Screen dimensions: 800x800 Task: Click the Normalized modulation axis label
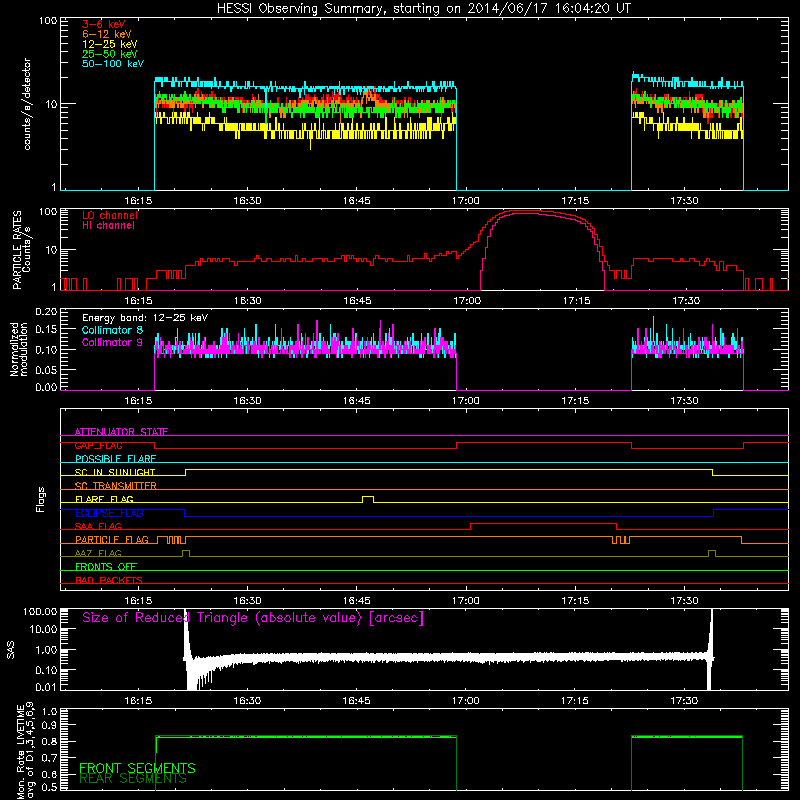(x=18, y=349)
